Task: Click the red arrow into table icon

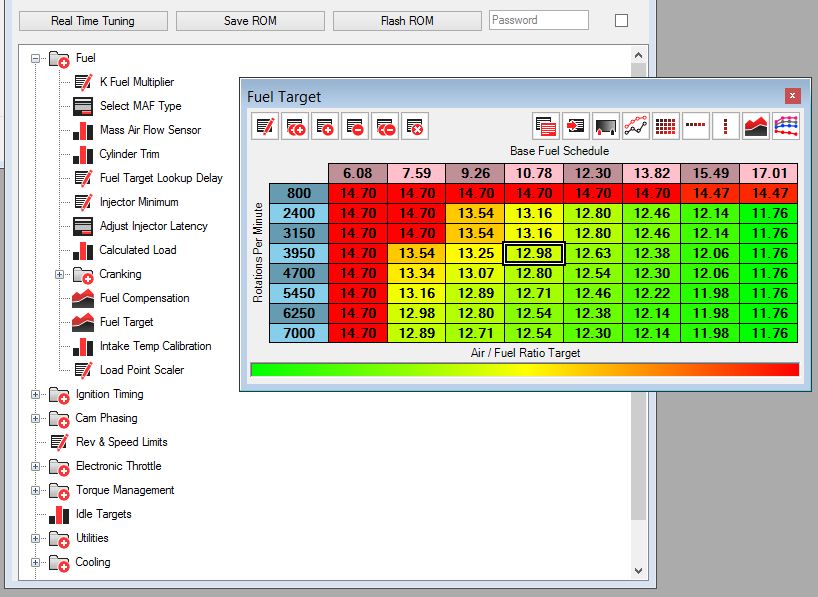Action: 576,126
